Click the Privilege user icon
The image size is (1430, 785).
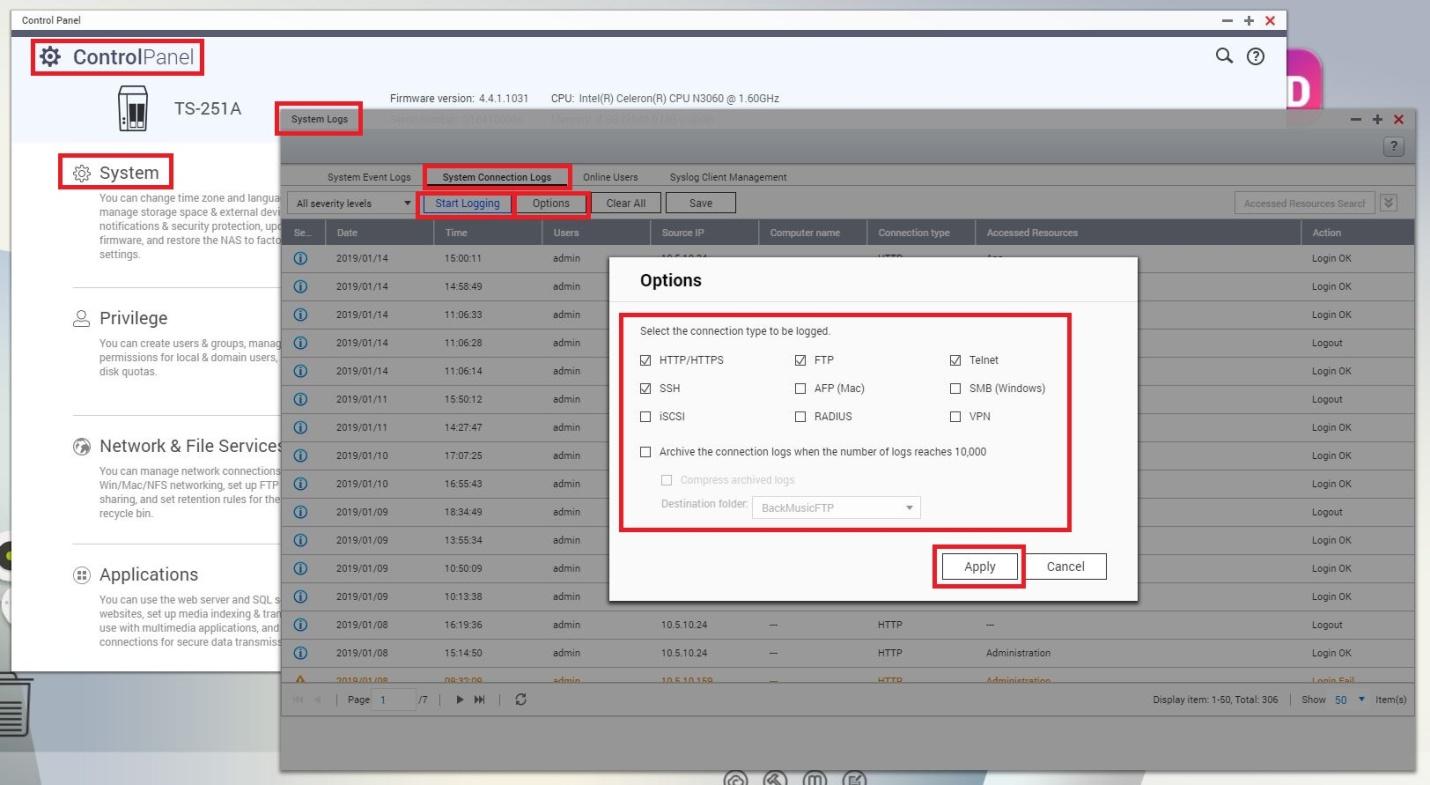[82, 319]
